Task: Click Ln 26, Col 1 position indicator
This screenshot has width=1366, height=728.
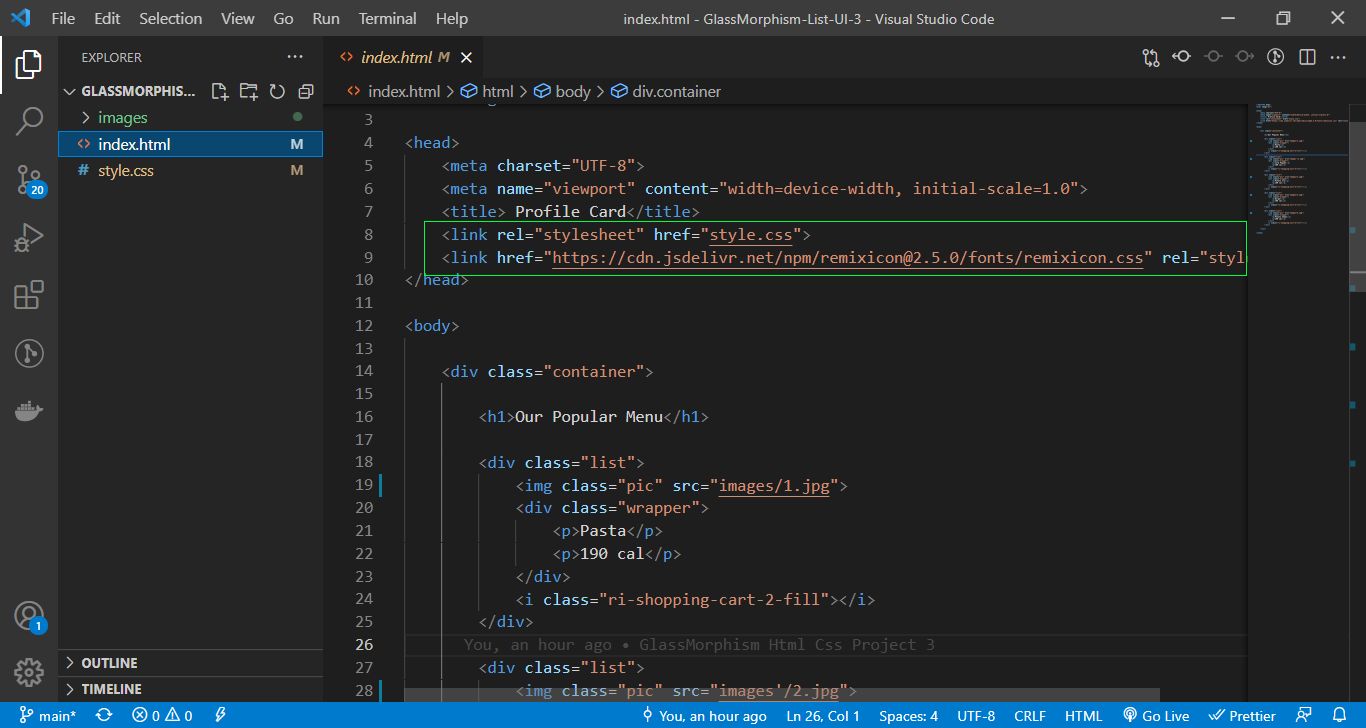Action: [823, 716]
